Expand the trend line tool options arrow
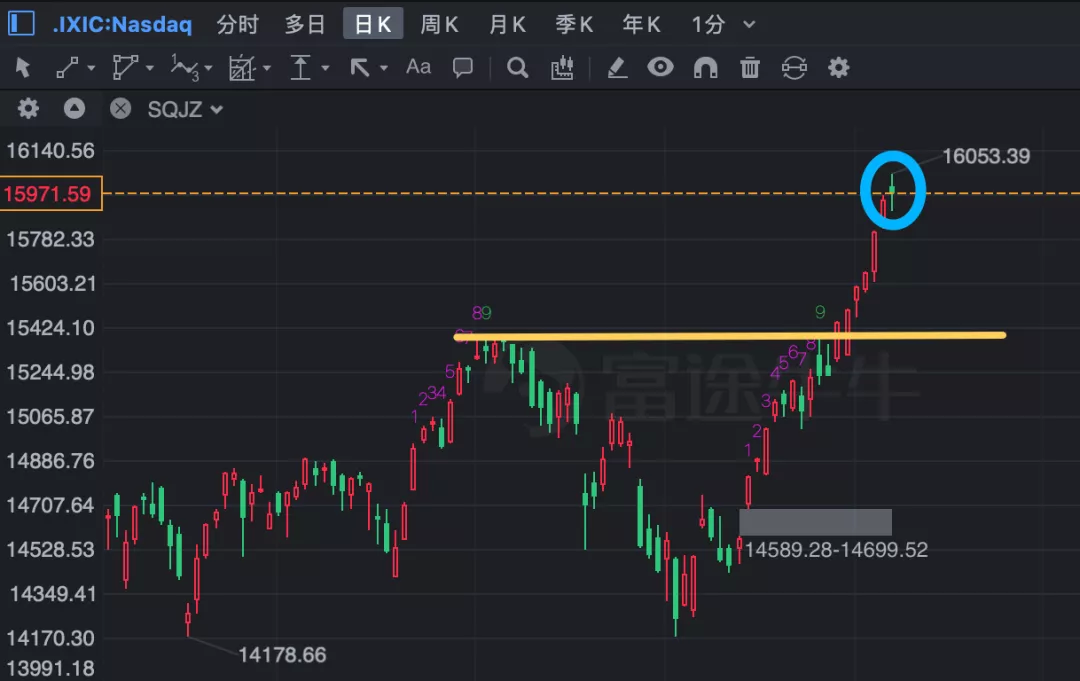Image resolution: width=1080 pixels, height=681 pixels. [x=91, y=68]
